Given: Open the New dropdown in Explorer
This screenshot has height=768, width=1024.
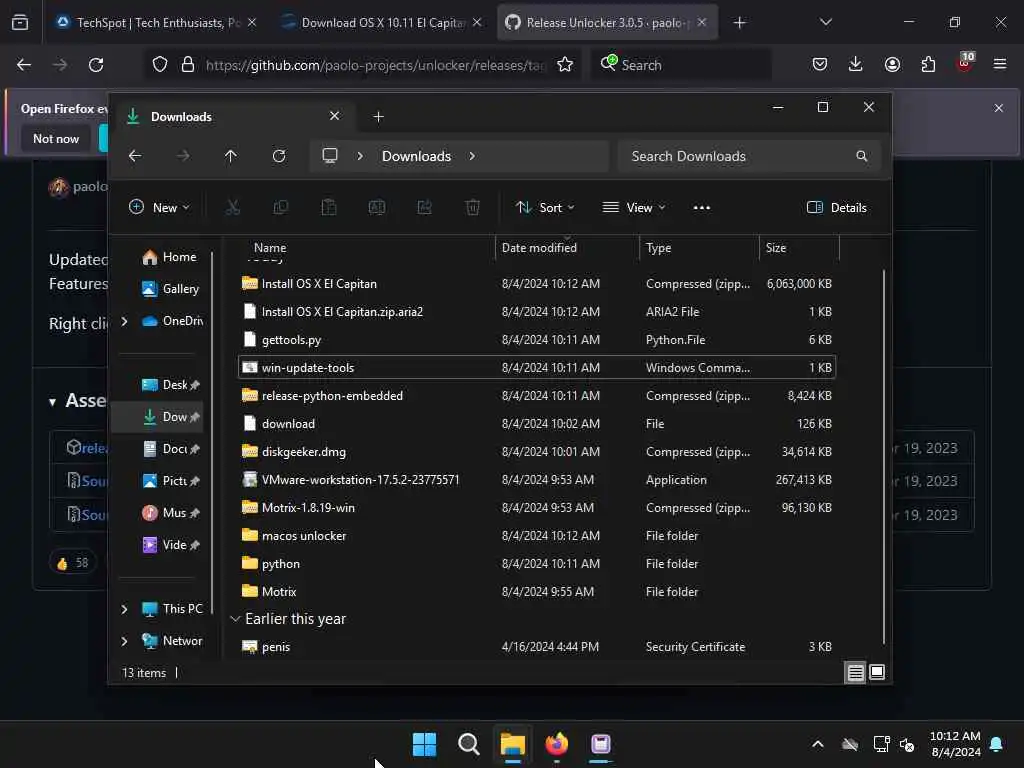Looking at the screenshot, I should pyautogui.click(x=159, y=208).
